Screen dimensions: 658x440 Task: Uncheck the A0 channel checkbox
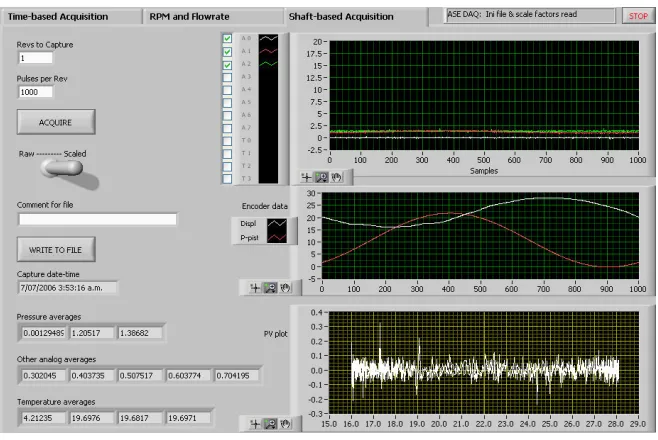(x=227, y=39)
